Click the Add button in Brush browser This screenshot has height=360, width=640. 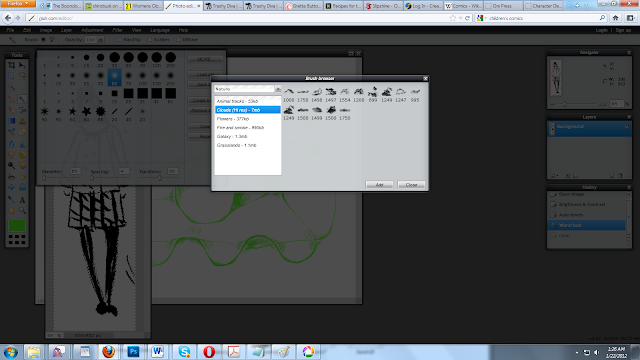(379, 185)
